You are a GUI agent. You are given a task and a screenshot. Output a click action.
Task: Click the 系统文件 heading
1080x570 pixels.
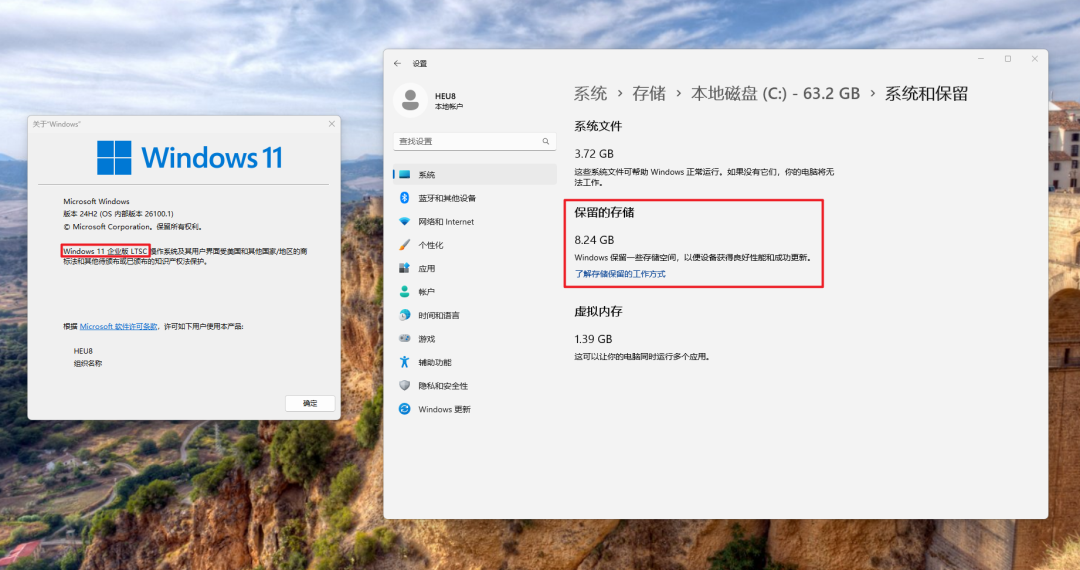pos(598,127)
